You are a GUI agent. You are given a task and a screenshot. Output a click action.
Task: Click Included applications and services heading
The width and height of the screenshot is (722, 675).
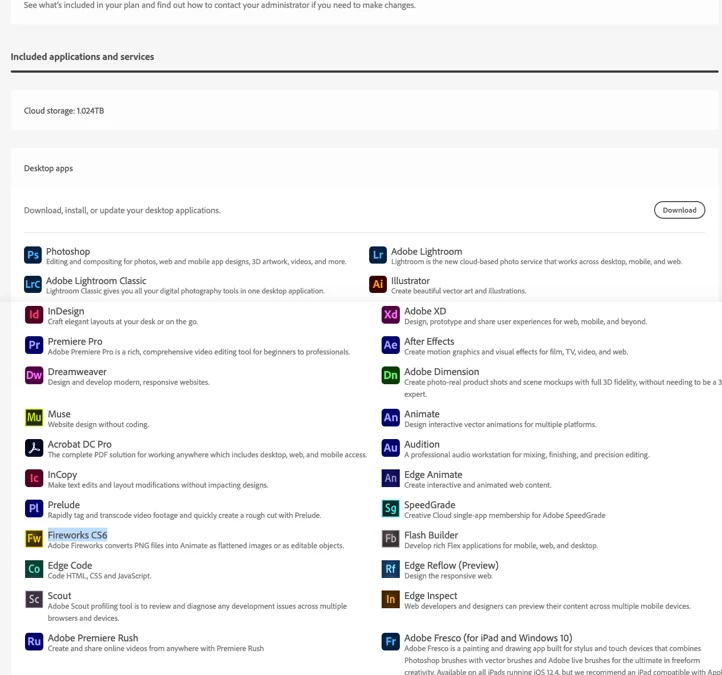click(82, 57)
